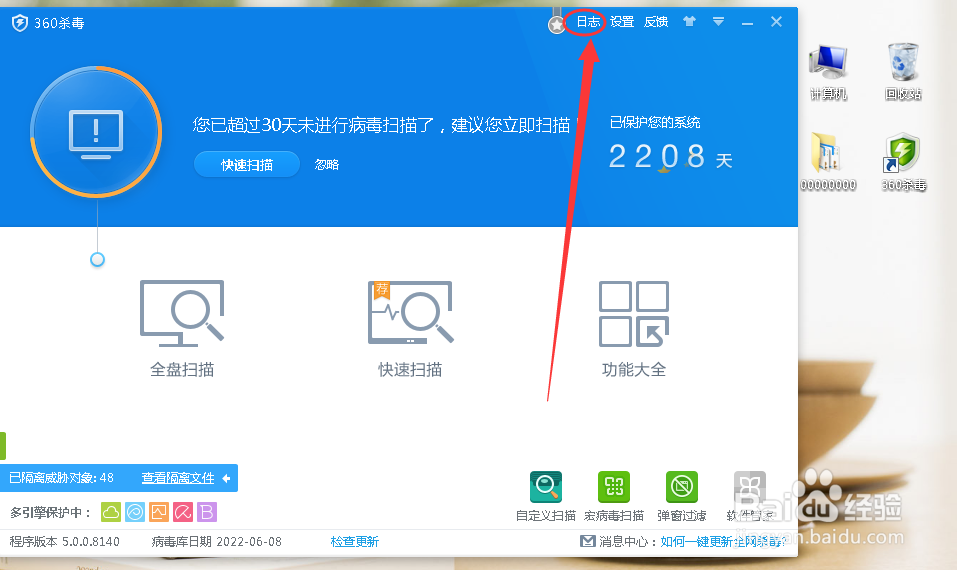
Task: Click the 2208 天 protection days counter
Action: (x=670, y=157)
